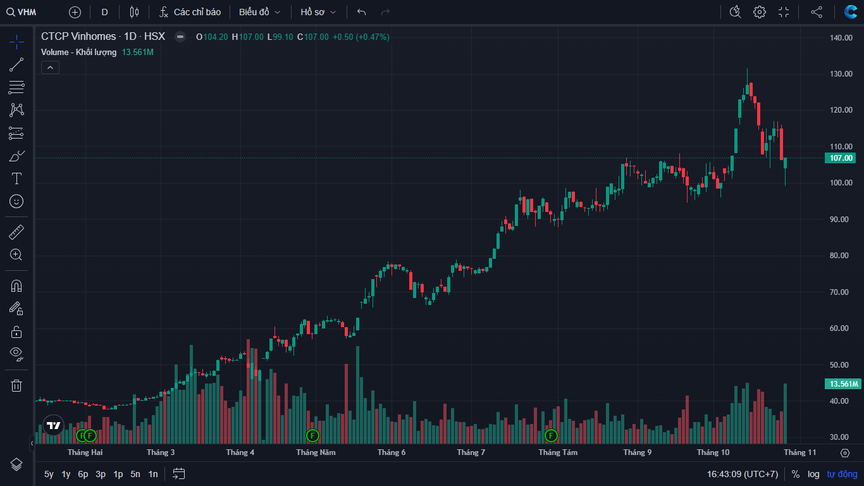Click the tự động auto-scale button
This screenshot has width=864, height=486.
pyautogui.click(x=841, y=474)
